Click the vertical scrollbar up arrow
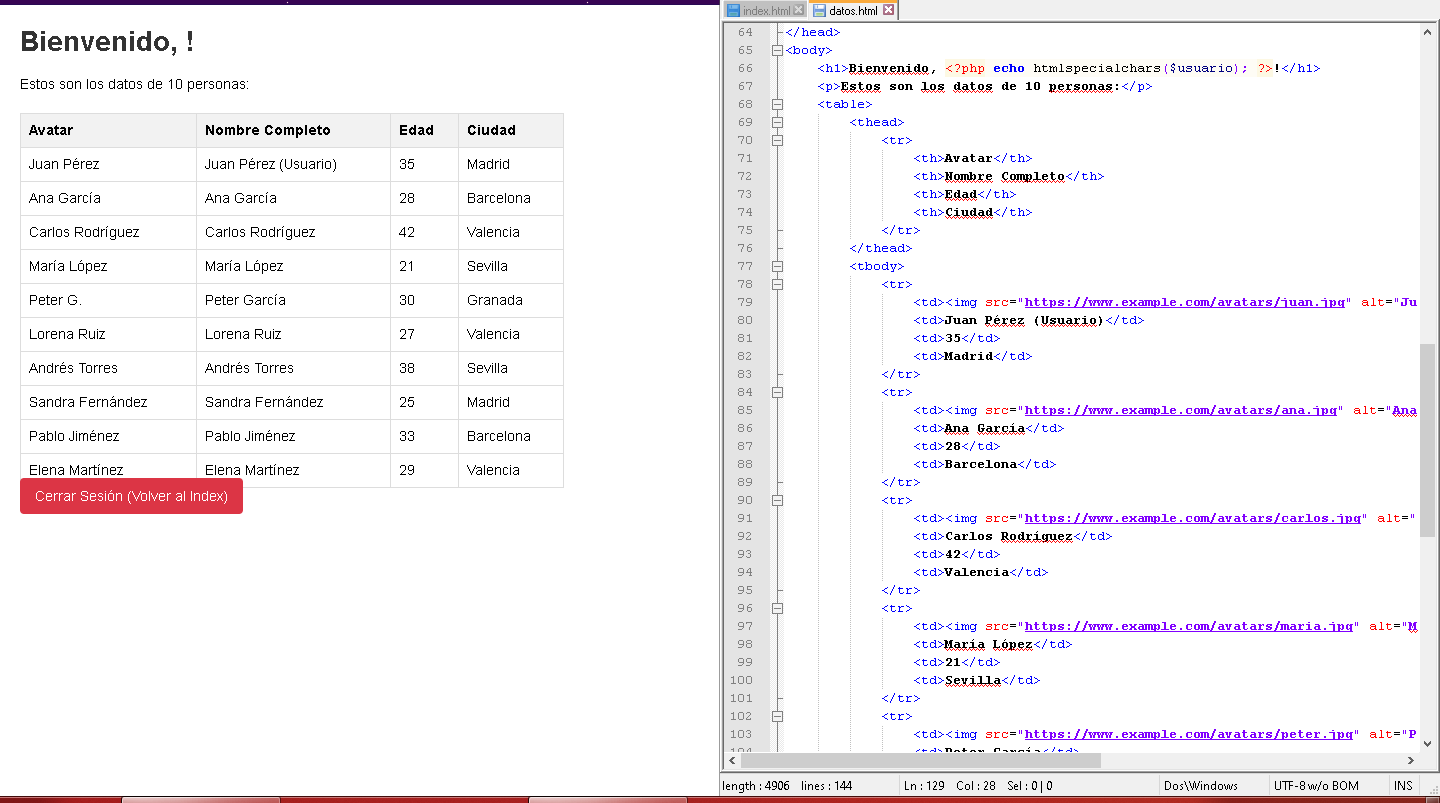Viewport: 1440px width, 803px height. (1427, 32)
